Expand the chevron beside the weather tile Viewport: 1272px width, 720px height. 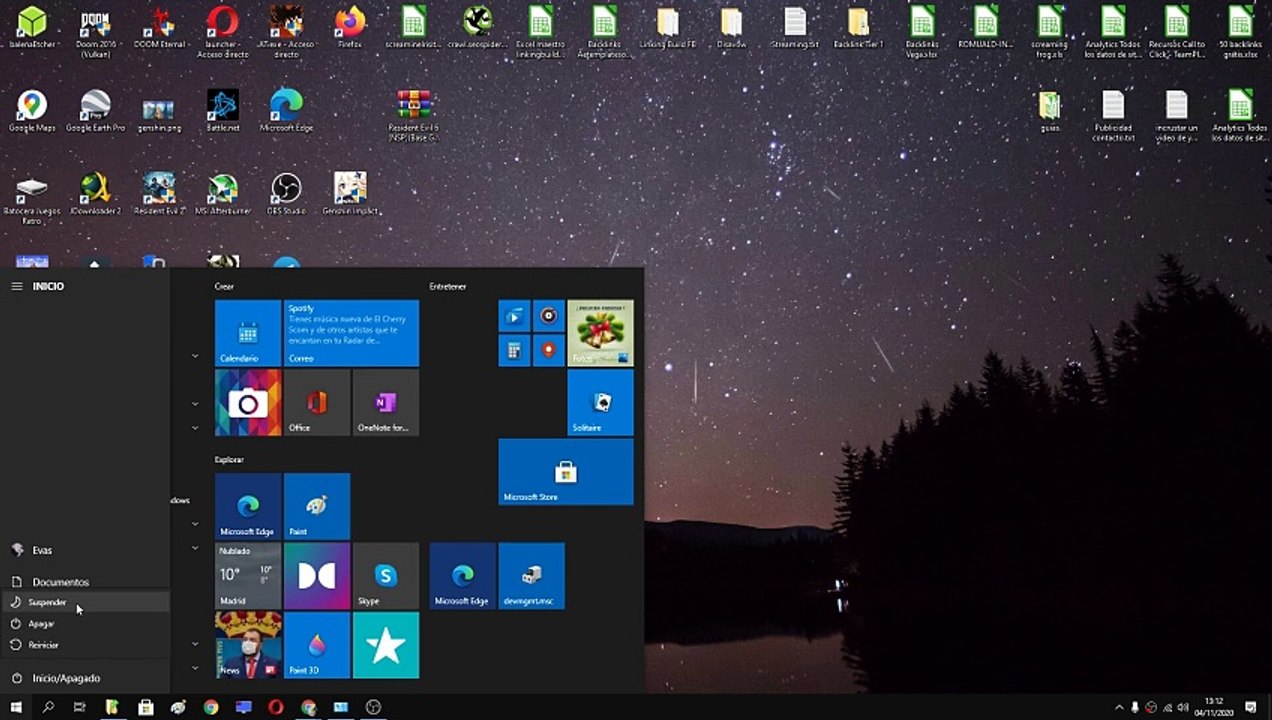195,549
